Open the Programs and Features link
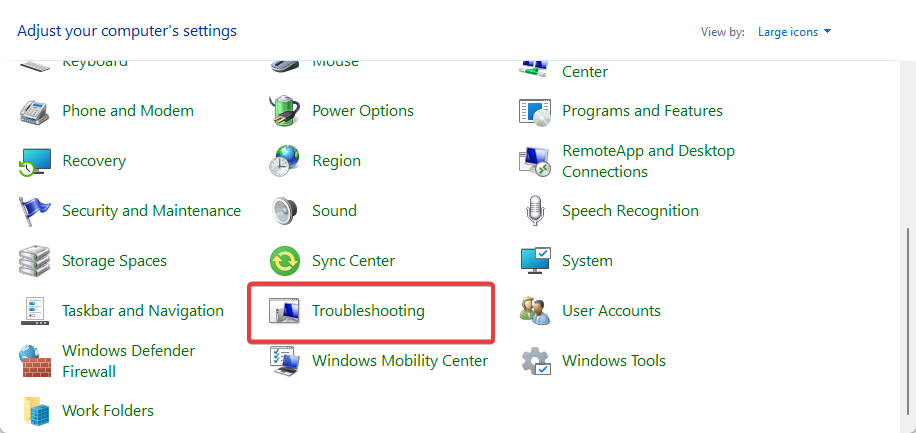Viewport: 916px width, 433px height. (x=642, y=111)
